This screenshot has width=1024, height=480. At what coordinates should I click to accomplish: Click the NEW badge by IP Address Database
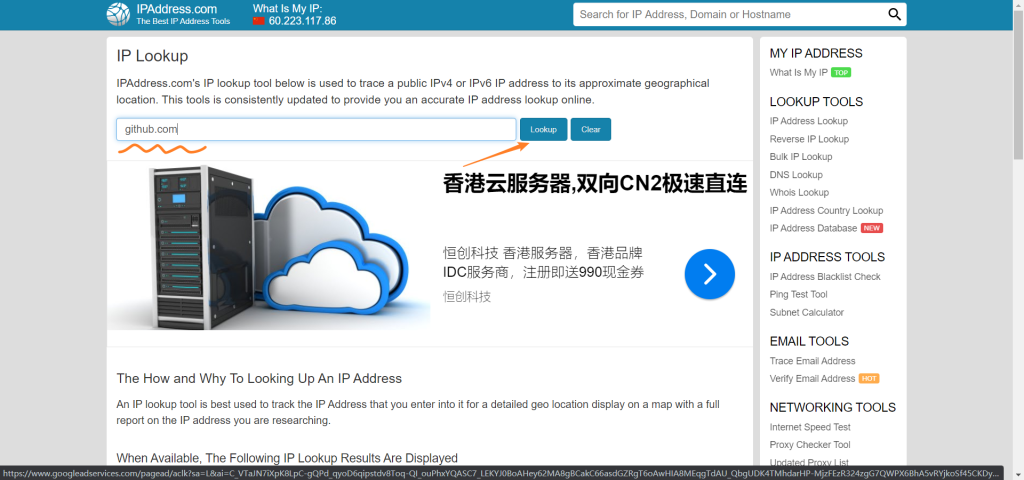(x=872, y=229)
